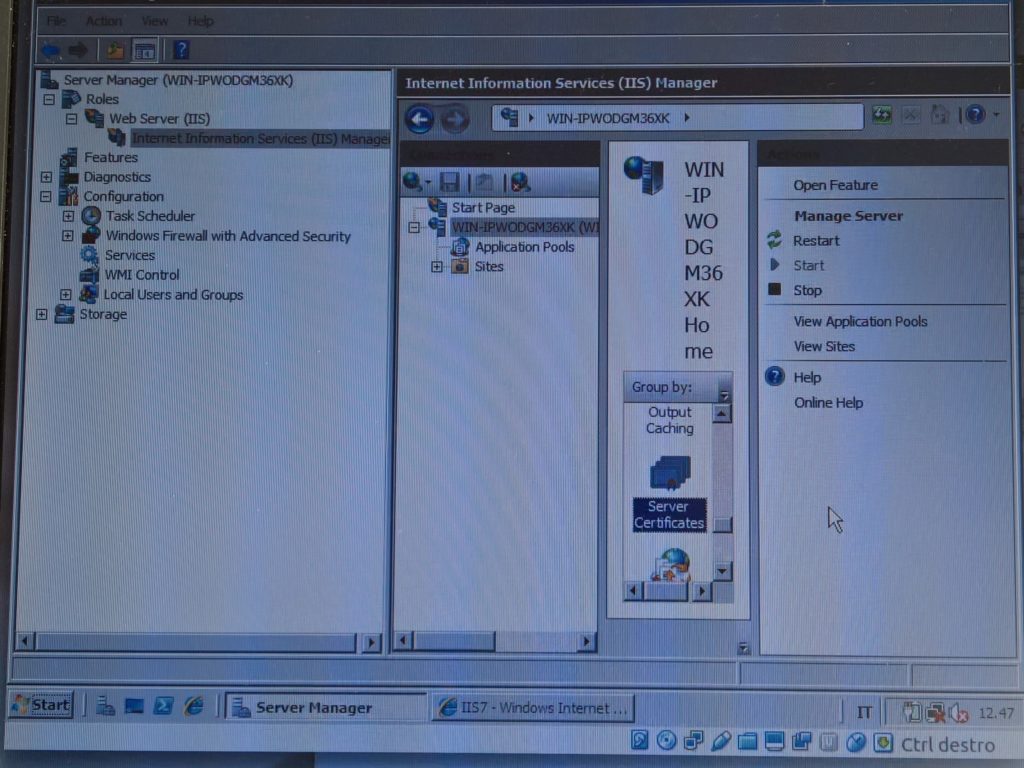The height and width of the screenshot is (768, 1024).
Task: Click the left tree pane horizontal scrollbar right arrow
Action: pos(372,643)
